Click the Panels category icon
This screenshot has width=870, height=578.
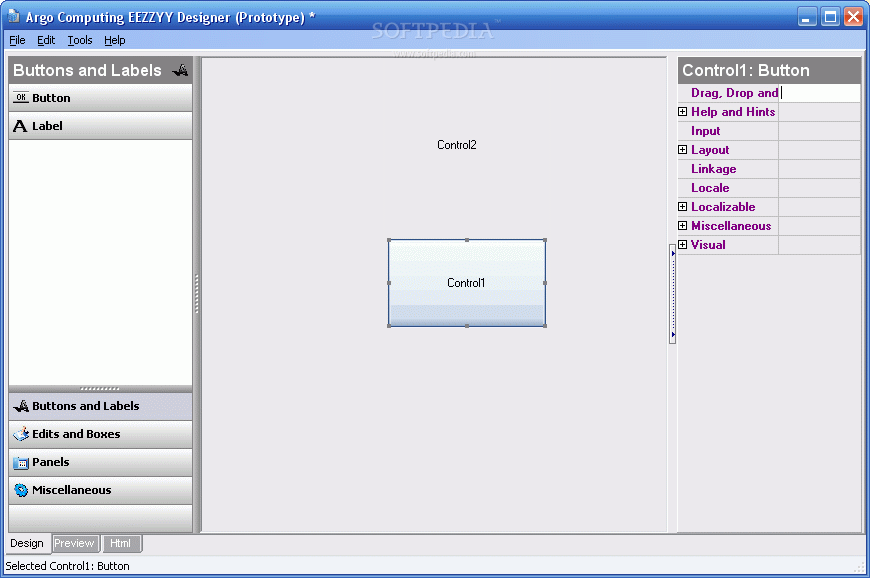click(x=21, y=462)
